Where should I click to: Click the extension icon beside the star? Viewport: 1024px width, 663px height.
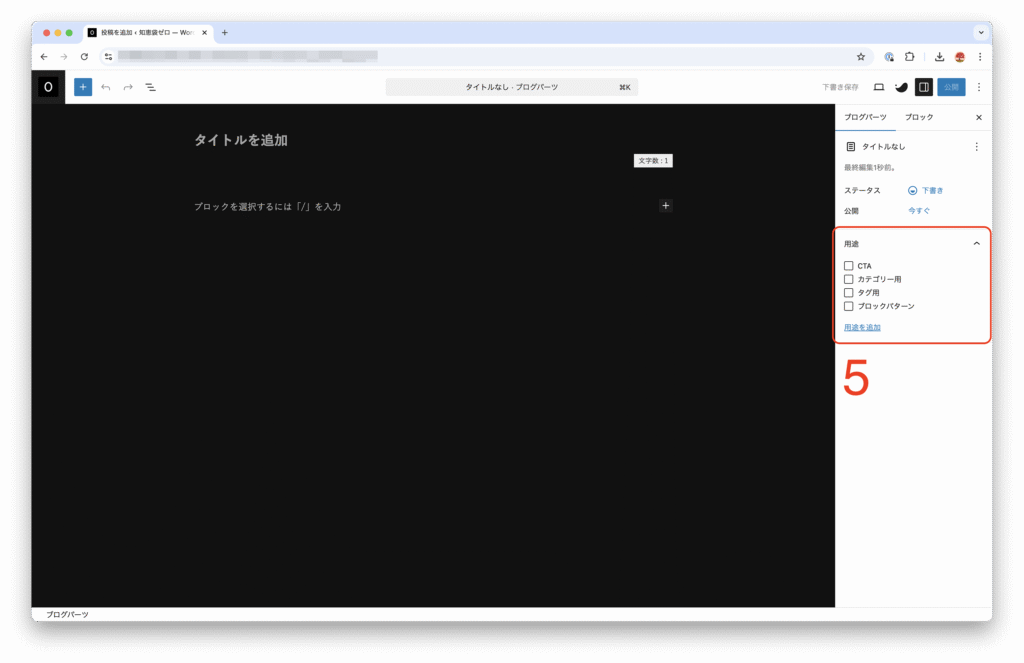(889, 57)
